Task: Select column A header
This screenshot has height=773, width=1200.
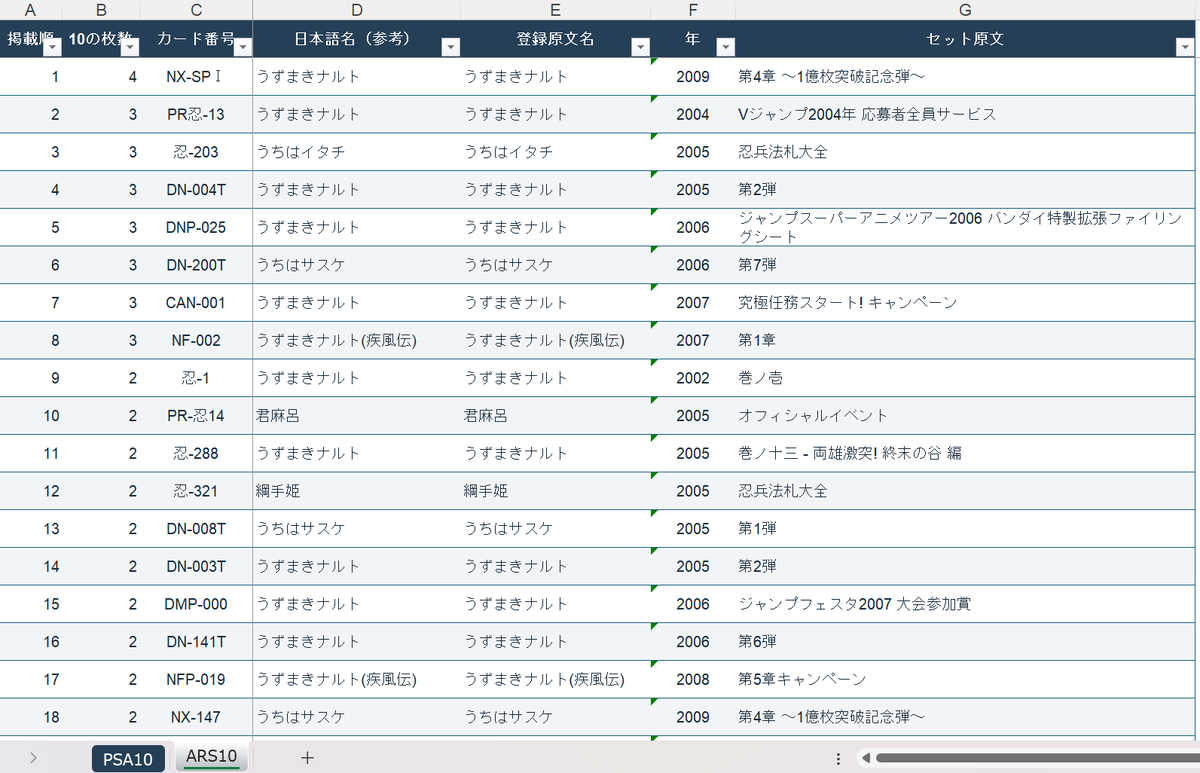Action: point(30,10)
